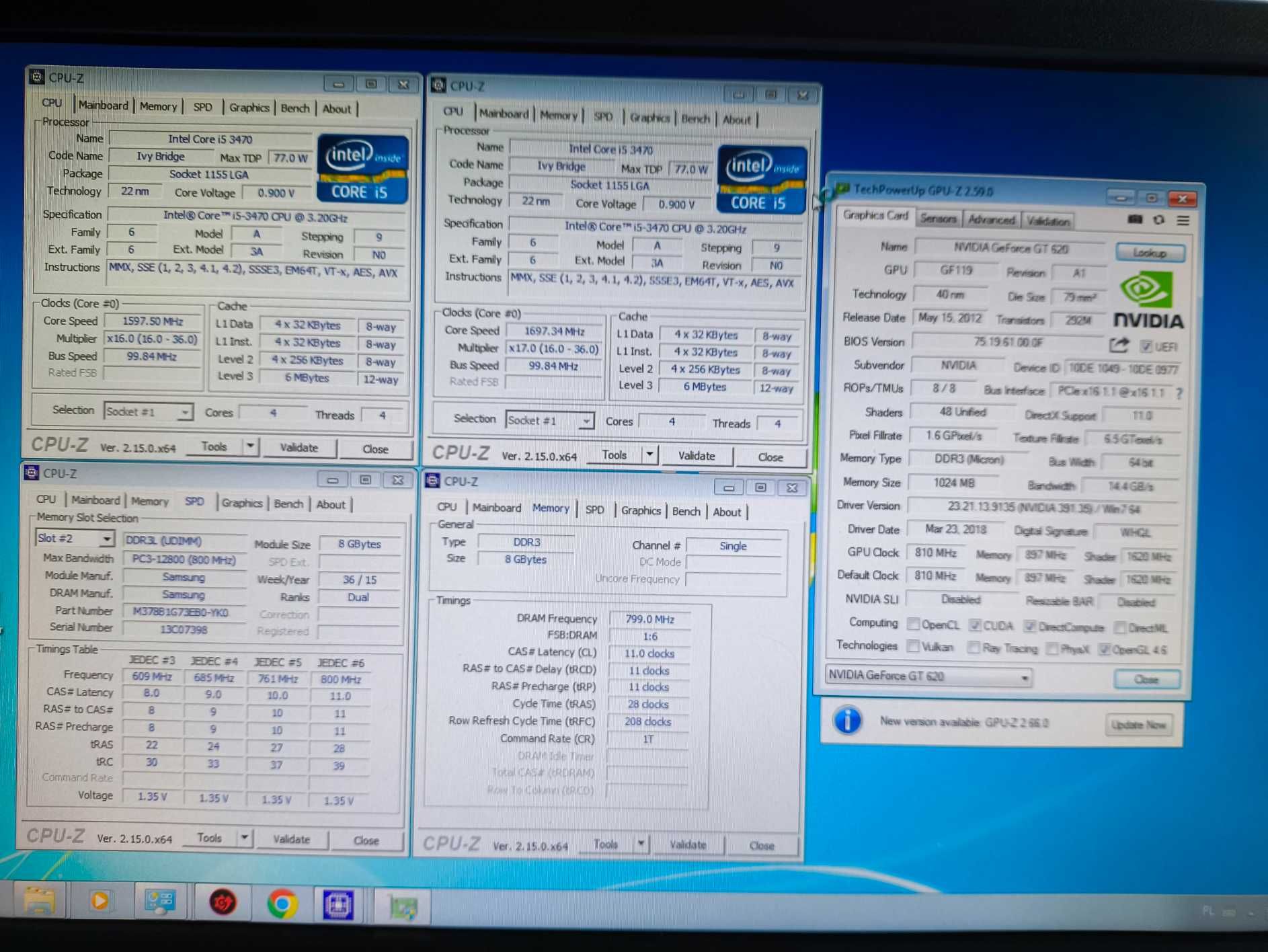Click the GPU-Z icon on the taskbar
This screenshot has height=952, width=1268.
click(403, 907)
